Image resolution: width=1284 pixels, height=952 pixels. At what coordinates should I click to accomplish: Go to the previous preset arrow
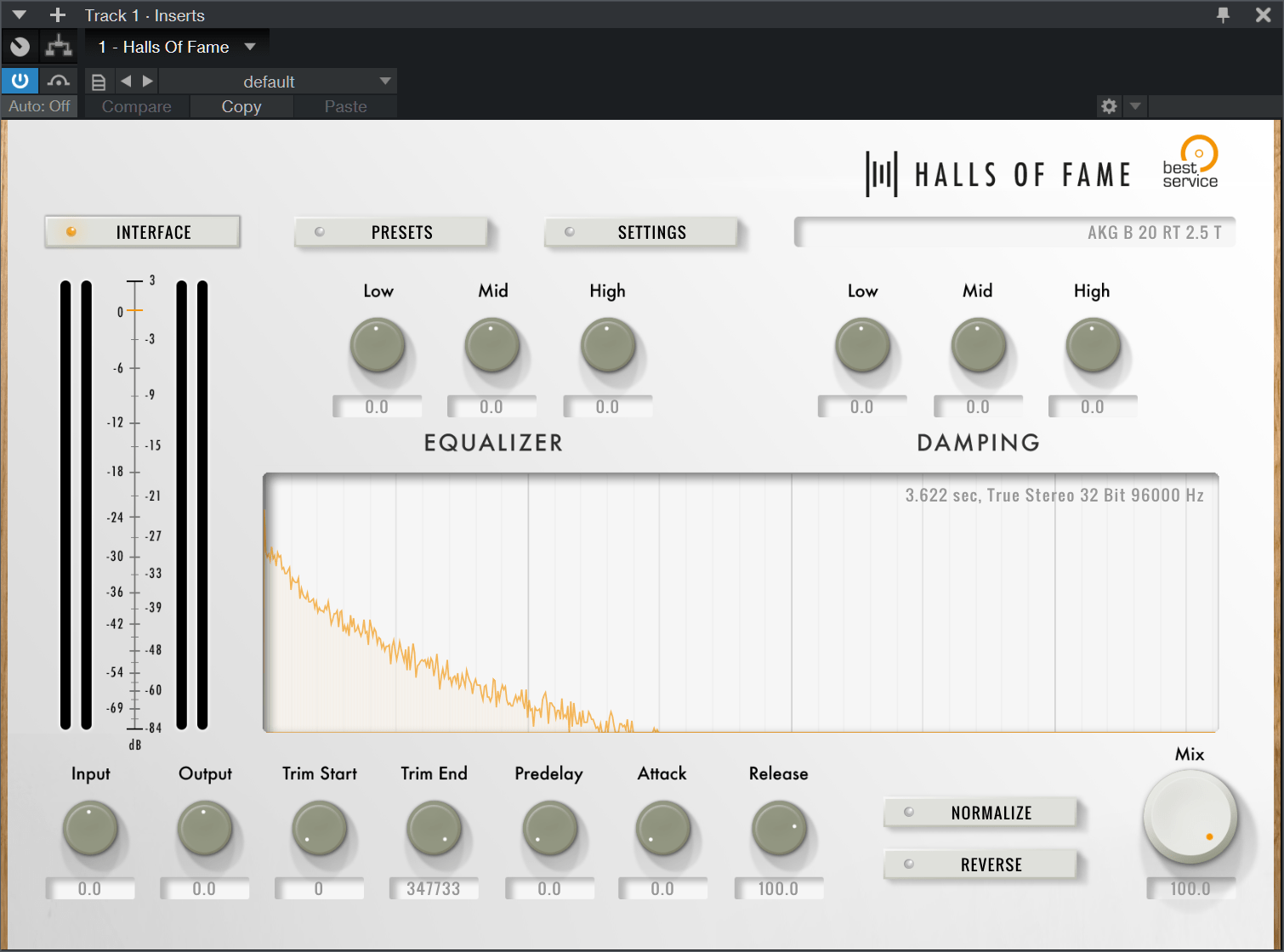(x=126, y=81)
